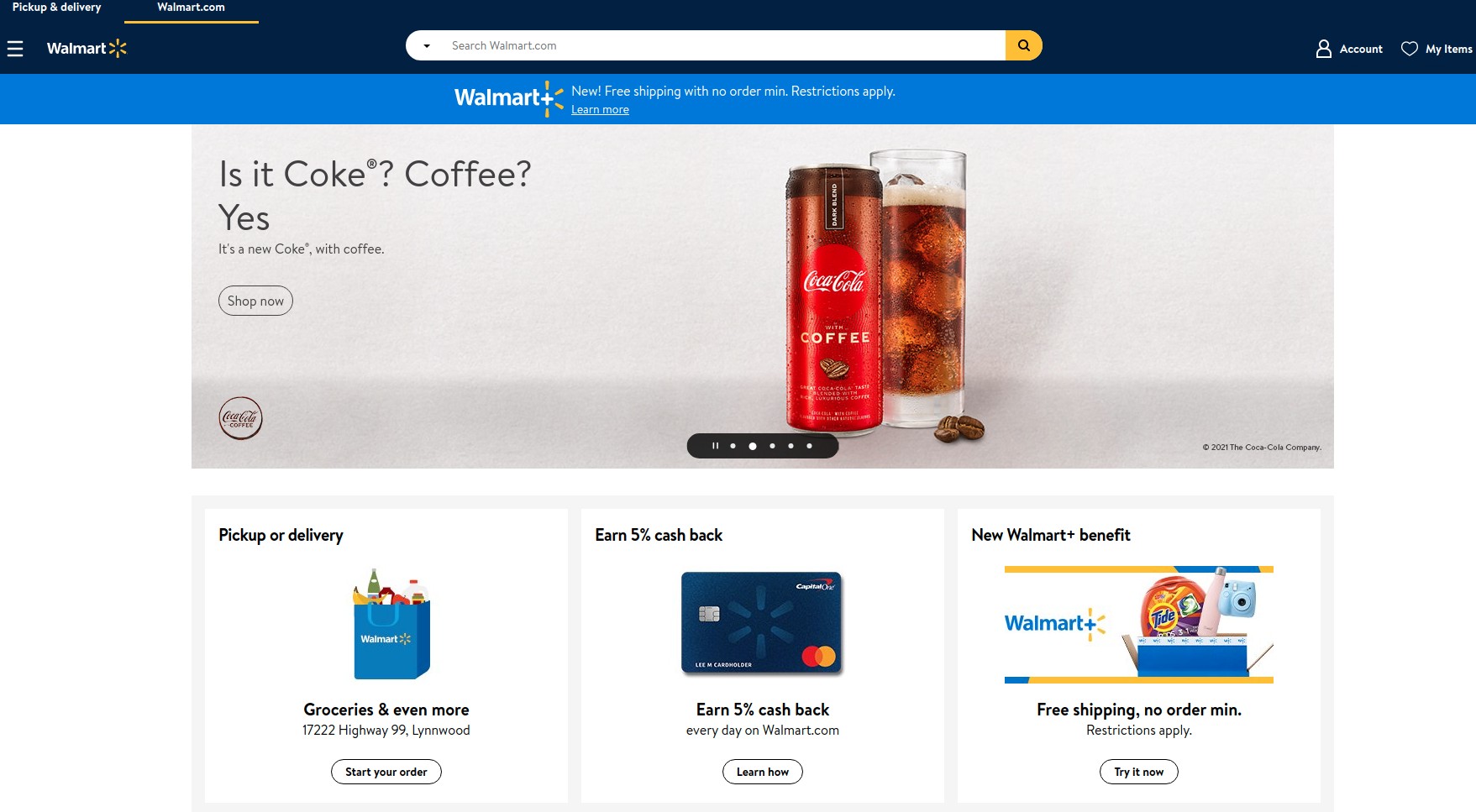Click the yellow search magnifier button
This screenshot has height=812, width=1476.
1024,45
